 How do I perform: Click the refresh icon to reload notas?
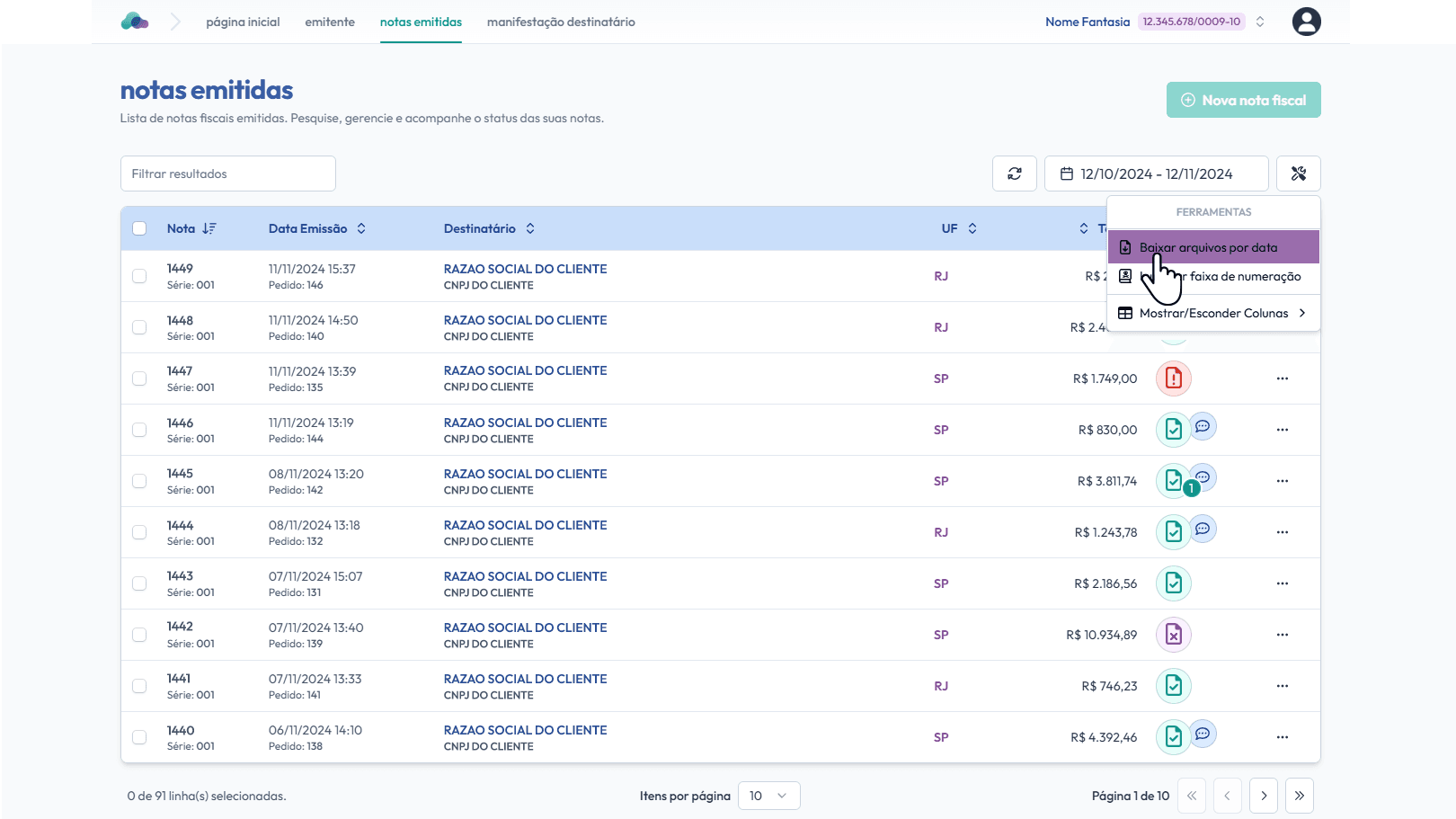point(1014,173)
